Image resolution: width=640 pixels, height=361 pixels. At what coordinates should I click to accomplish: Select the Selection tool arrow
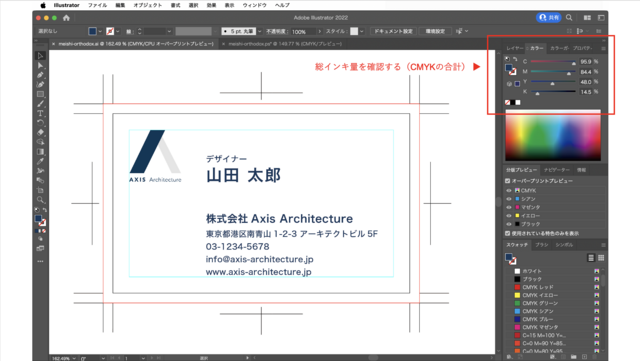40,56
